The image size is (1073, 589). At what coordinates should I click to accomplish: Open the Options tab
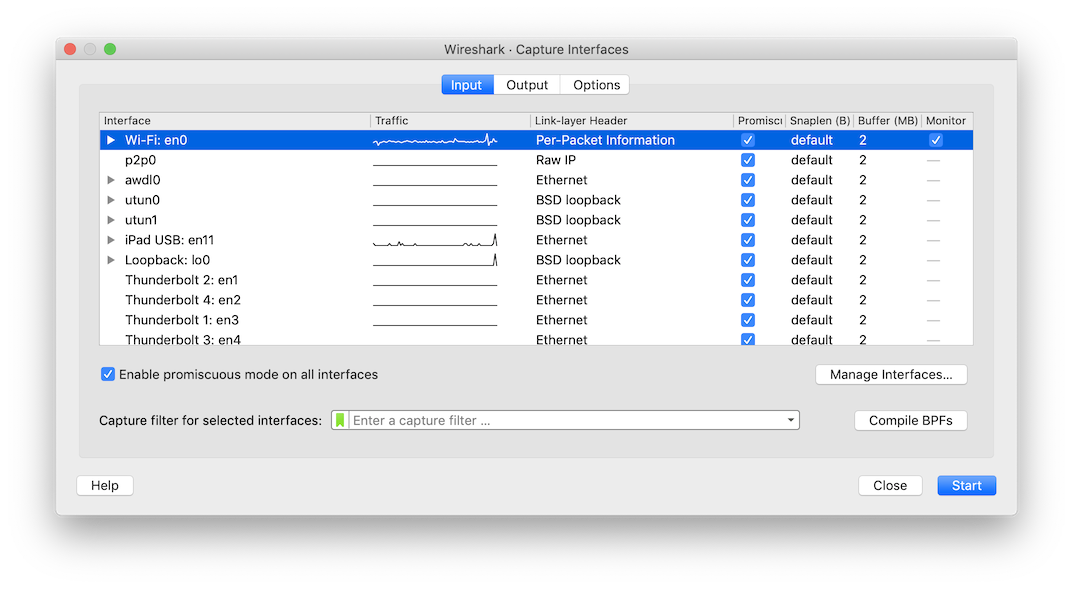pos(594,84)
